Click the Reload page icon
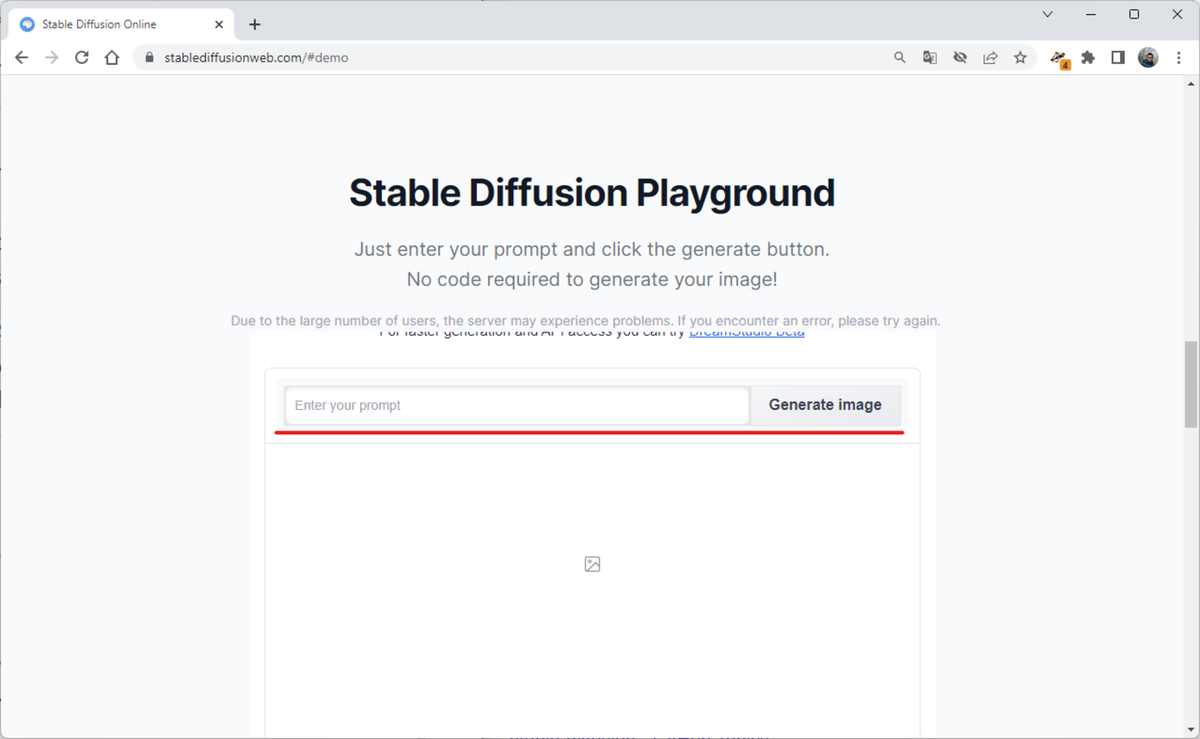This screenshot has height=739, width=1200. (x=82, y=57)
